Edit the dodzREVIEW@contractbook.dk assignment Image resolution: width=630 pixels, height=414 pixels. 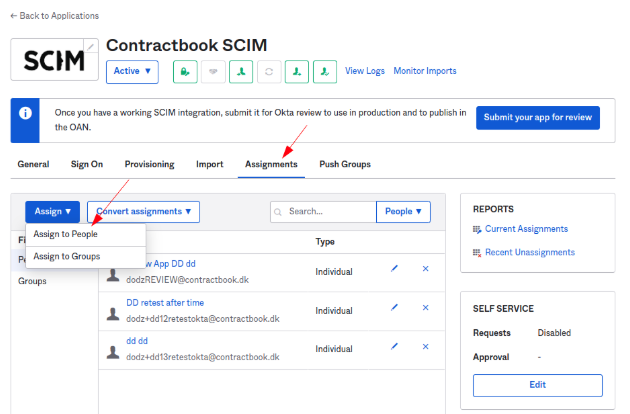click(x=395, y=269)
